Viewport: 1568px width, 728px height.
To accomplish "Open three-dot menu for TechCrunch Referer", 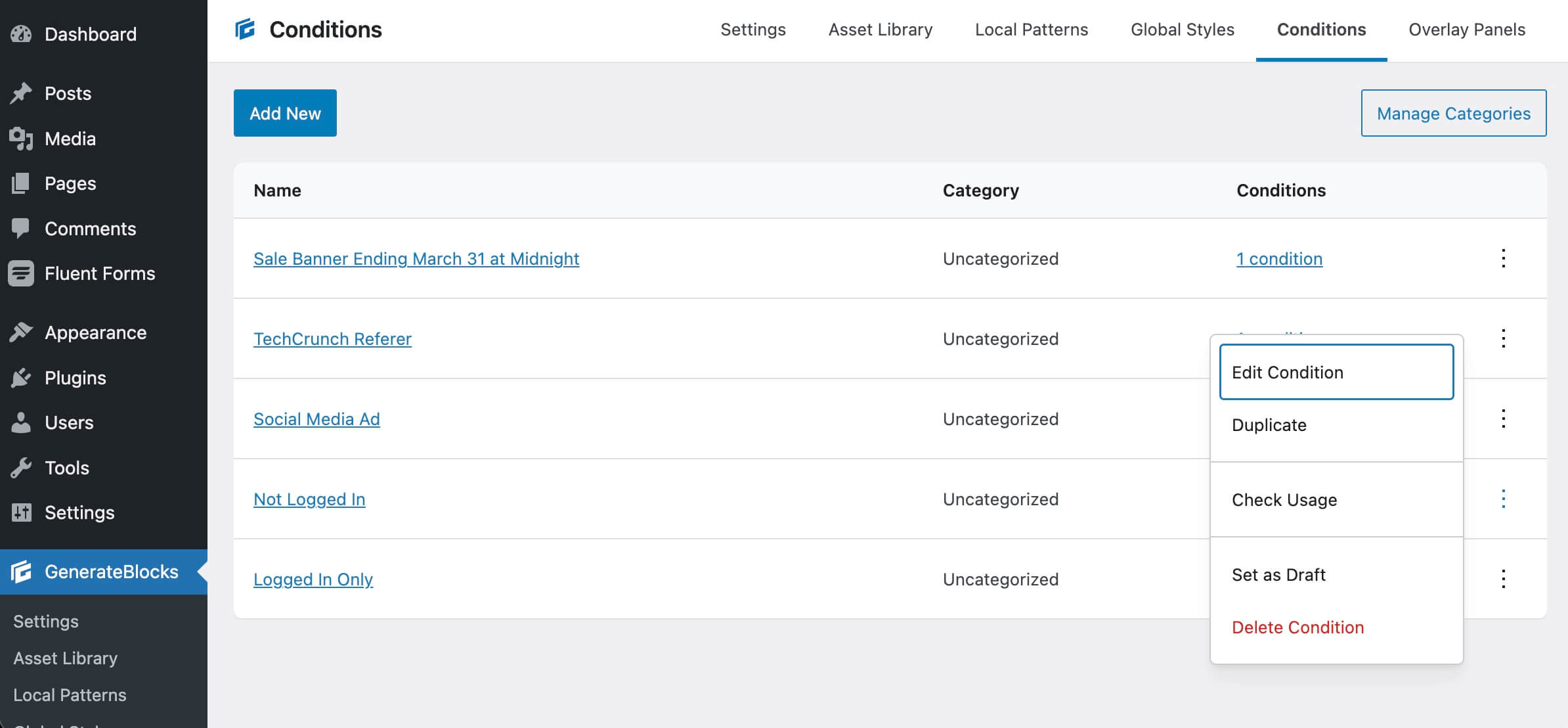I will [1503, 338].
